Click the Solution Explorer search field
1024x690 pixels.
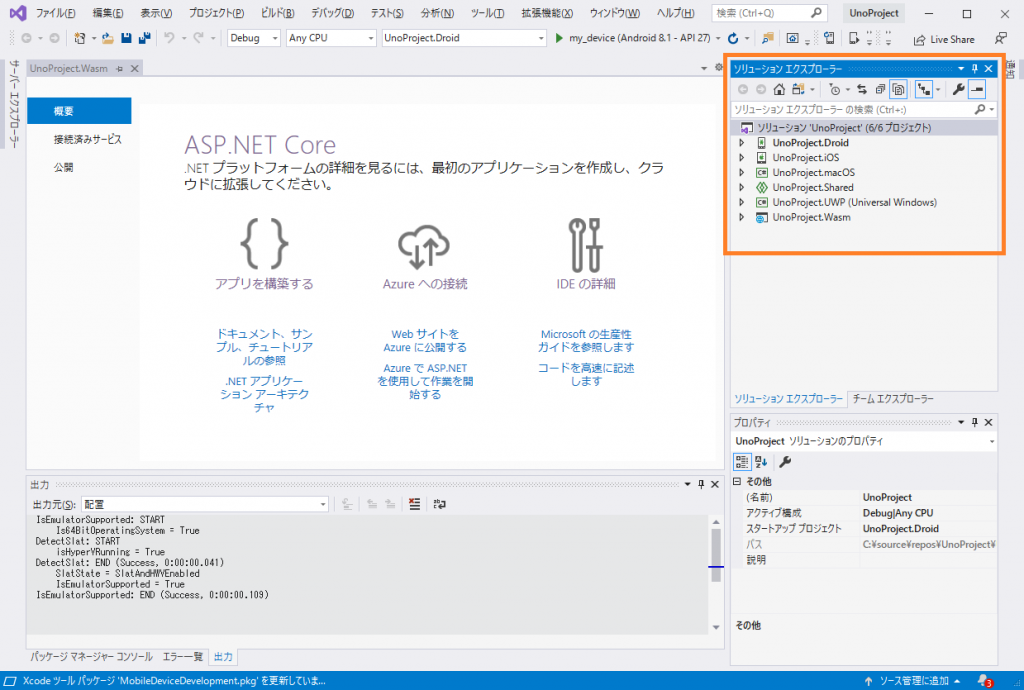(x=852, y=109)
